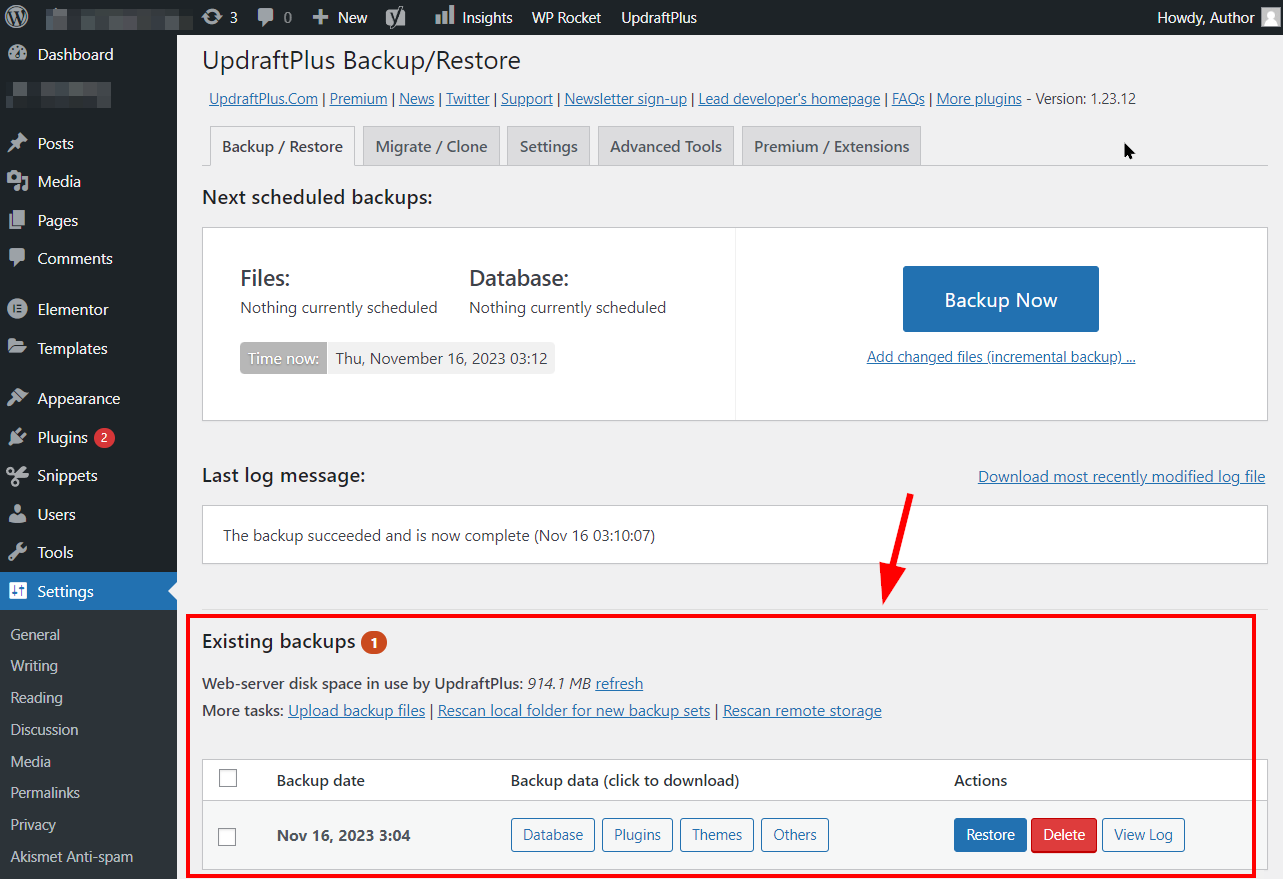Click the Appearance paintbrush icon

18,398
